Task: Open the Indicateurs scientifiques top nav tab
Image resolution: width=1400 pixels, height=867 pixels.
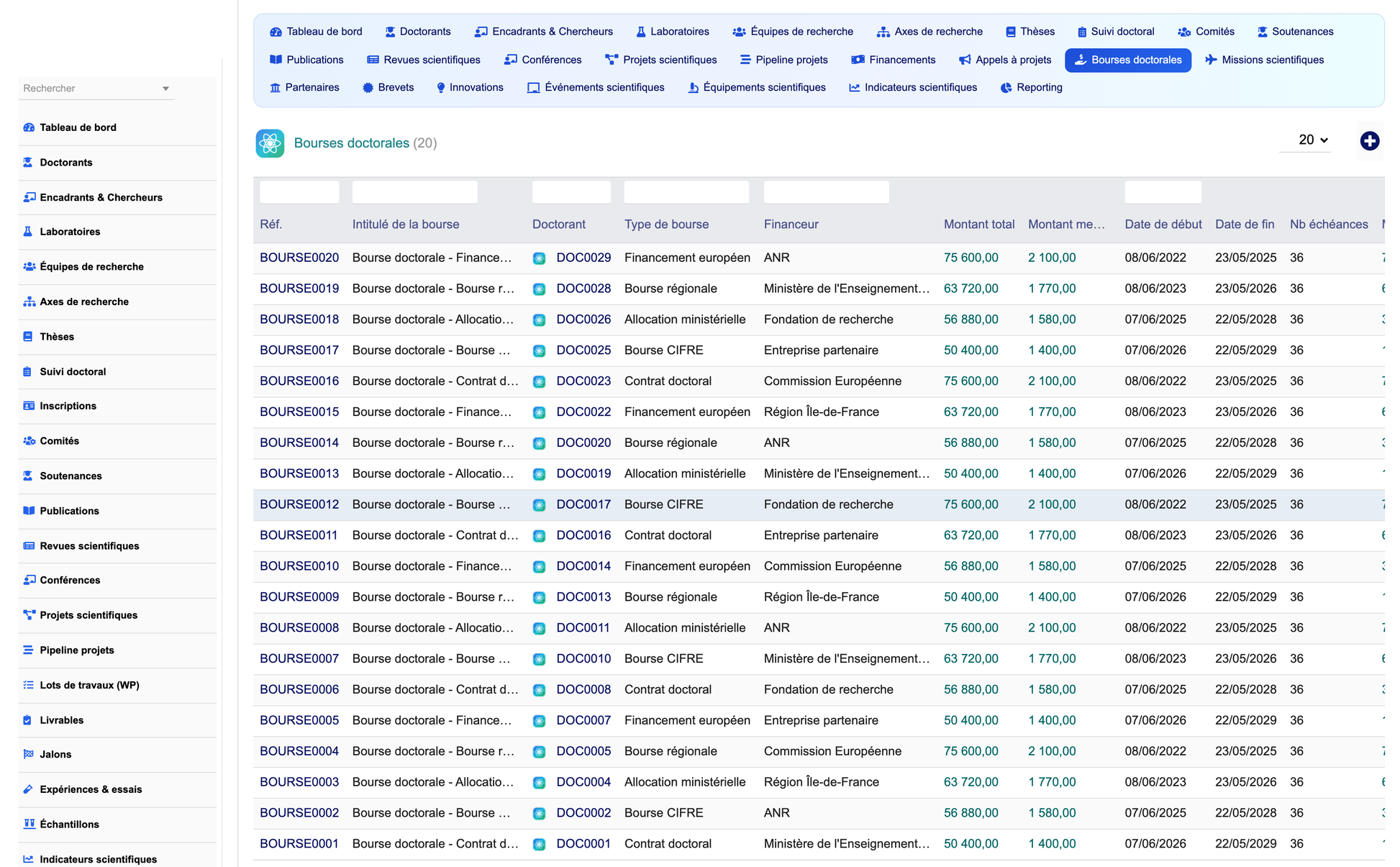Action: [913, 88]
